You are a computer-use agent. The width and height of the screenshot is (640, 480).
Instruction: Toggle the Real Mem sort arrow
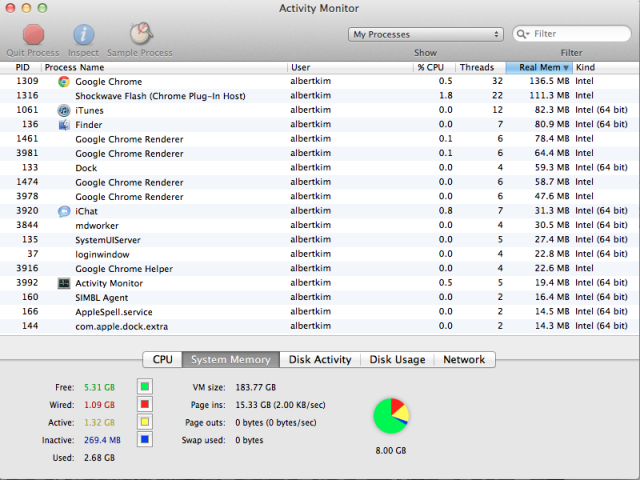click(566, 67)
